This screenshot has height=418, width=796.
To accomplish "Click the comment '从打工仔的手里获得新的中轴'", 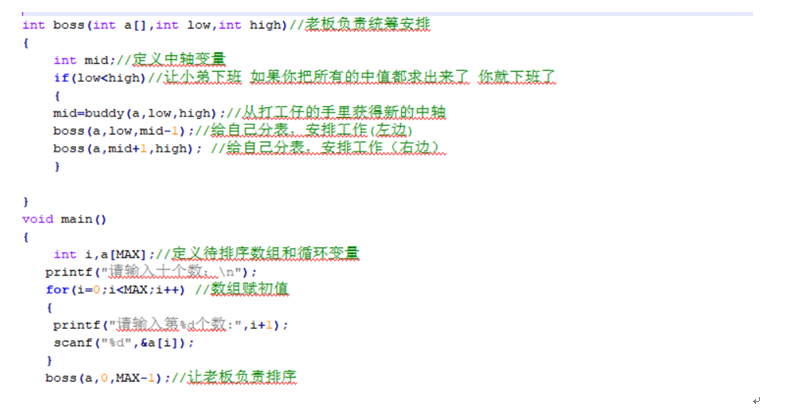I will click(x=344, y=112).
